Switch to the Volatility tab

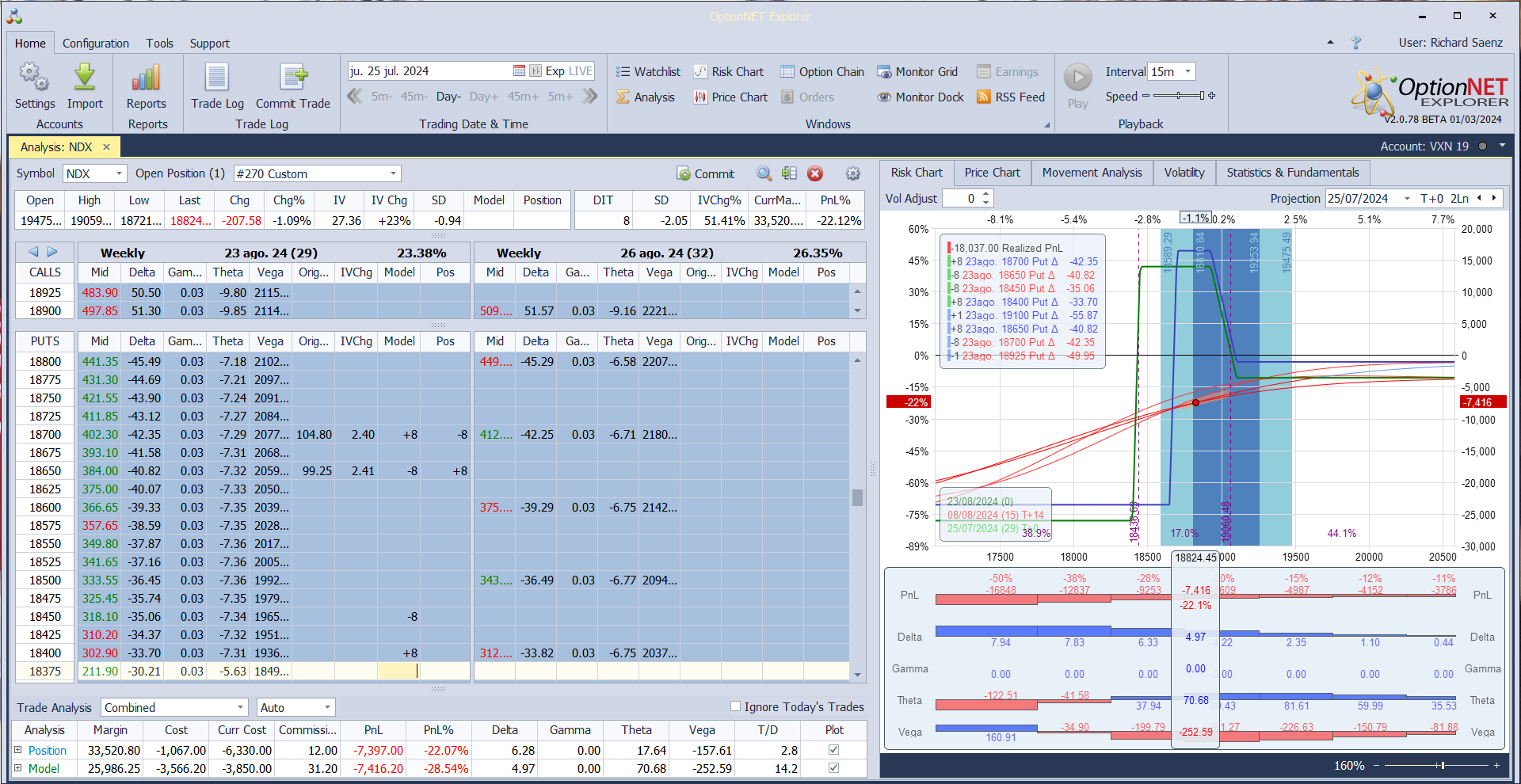[1184, 173]
